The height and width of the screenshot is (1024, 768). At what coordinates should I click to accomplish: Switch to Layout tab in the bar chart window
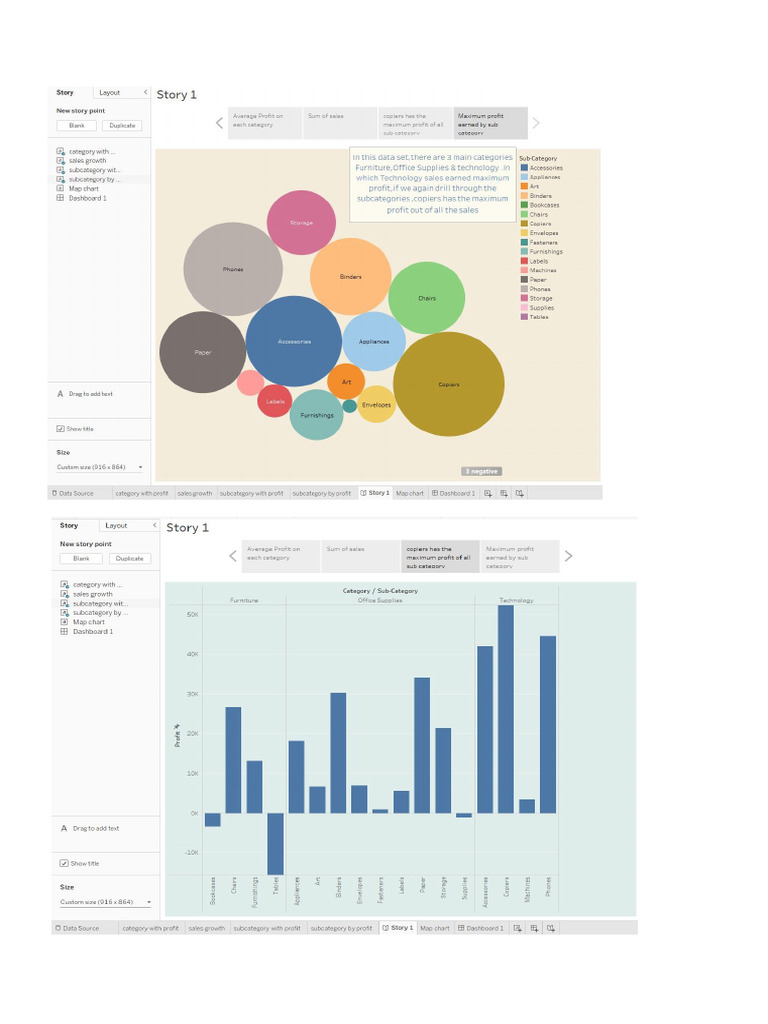(x=116, y=526)
